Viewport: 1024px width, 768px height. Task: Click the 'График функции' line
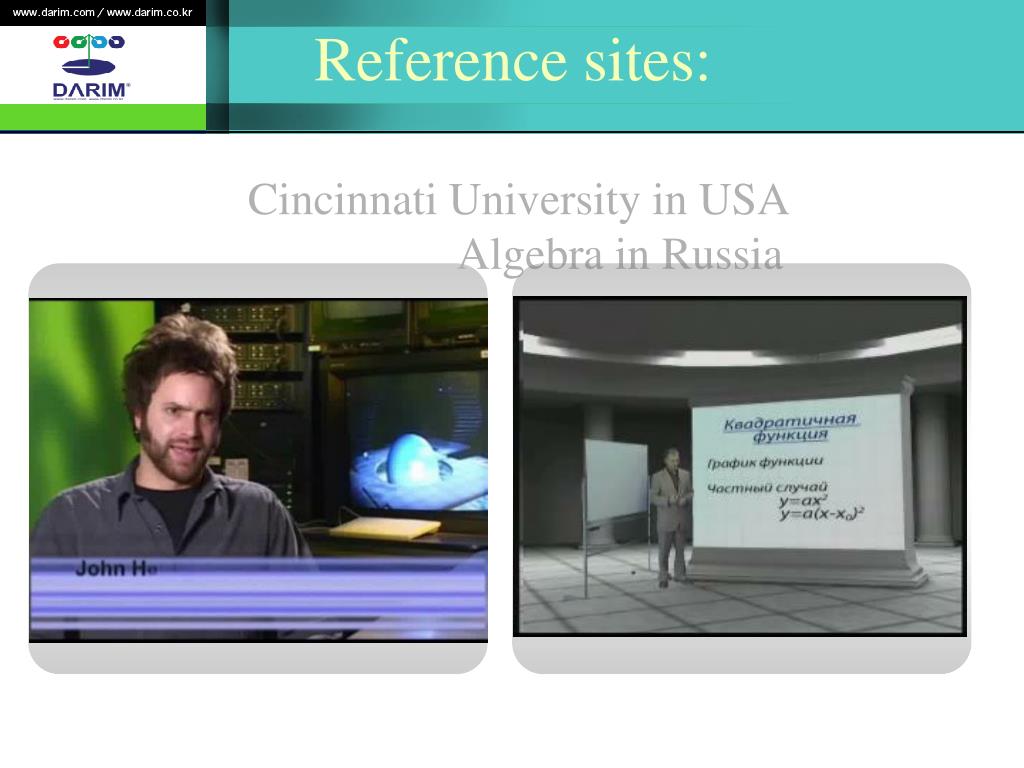765,462
